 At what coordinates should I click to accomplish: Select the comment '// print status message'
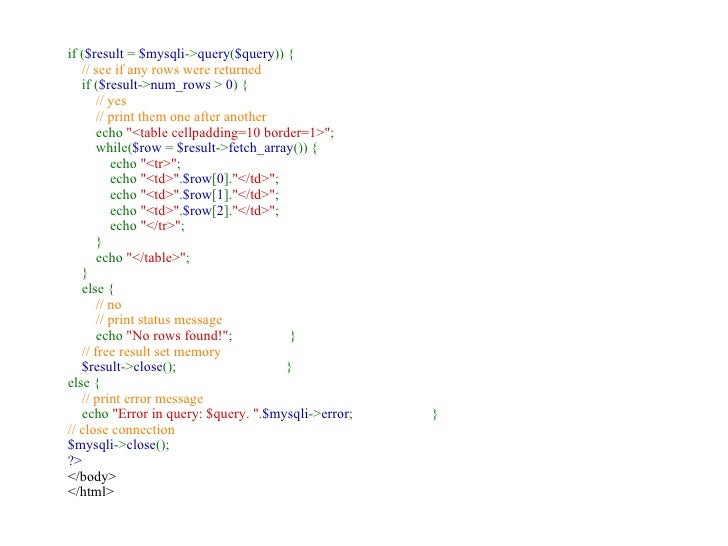(159, 320)
